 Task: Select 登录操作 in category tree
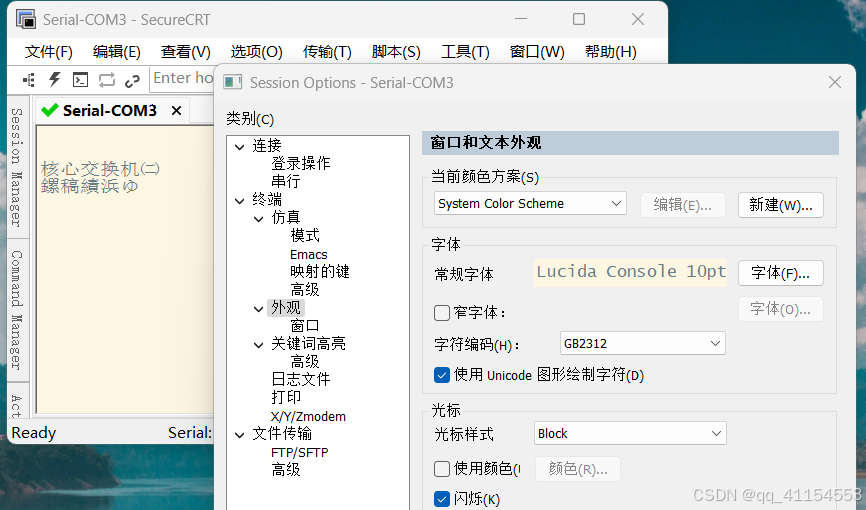300,164
